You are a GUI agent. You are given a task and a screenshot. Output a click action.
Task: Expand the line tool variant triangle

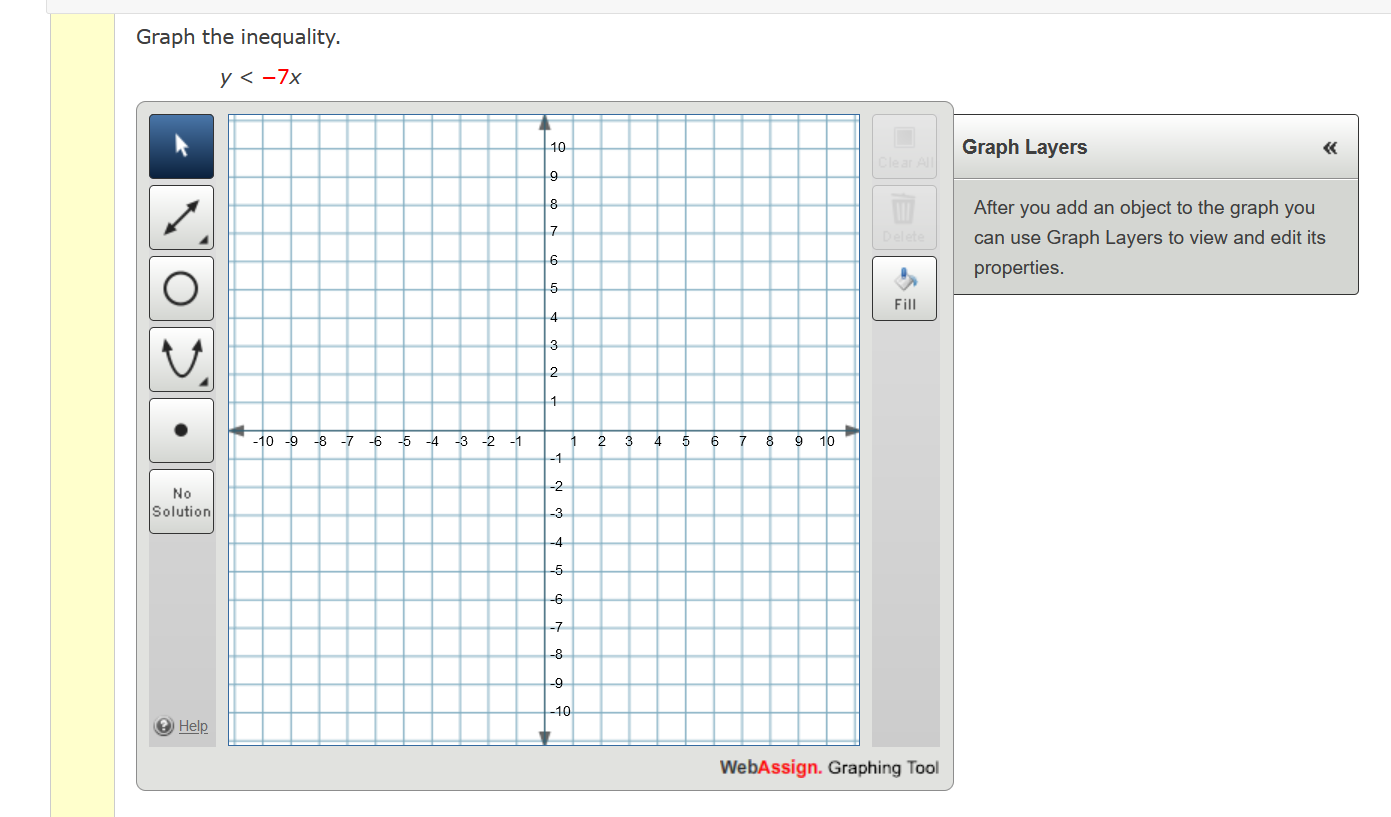(x=206, y=241)
